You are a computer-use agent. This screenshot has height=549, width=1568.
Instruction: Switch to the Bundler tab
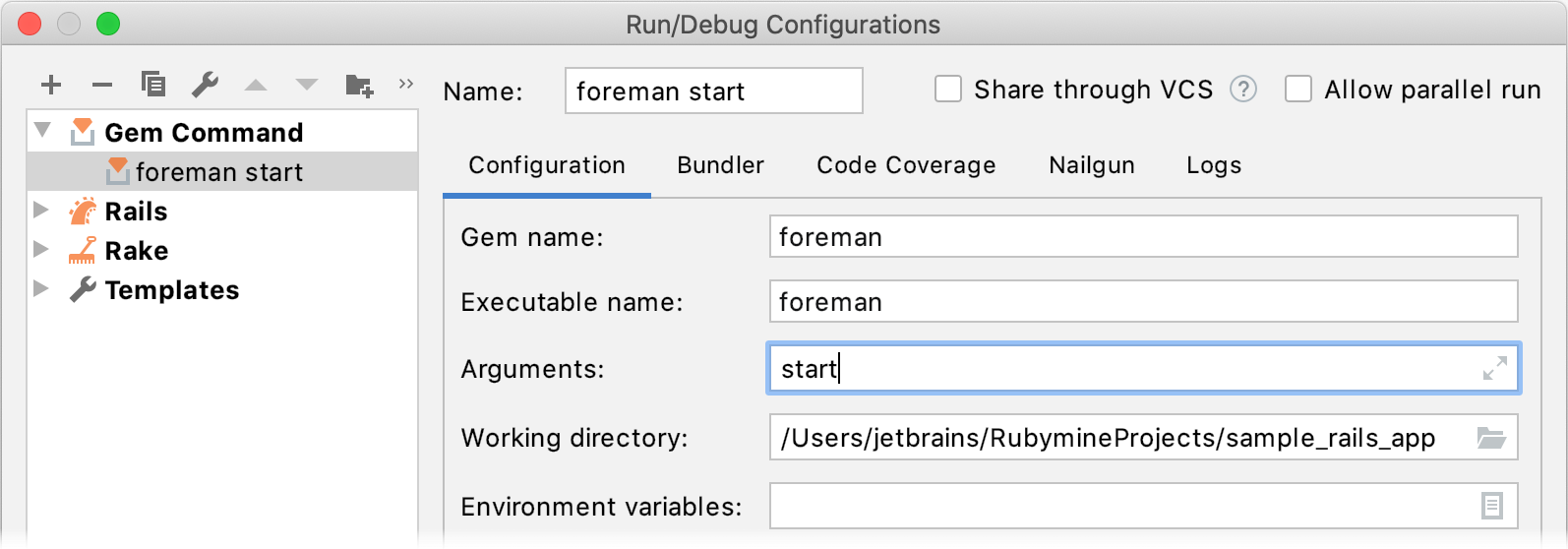(x=720, y=165)
